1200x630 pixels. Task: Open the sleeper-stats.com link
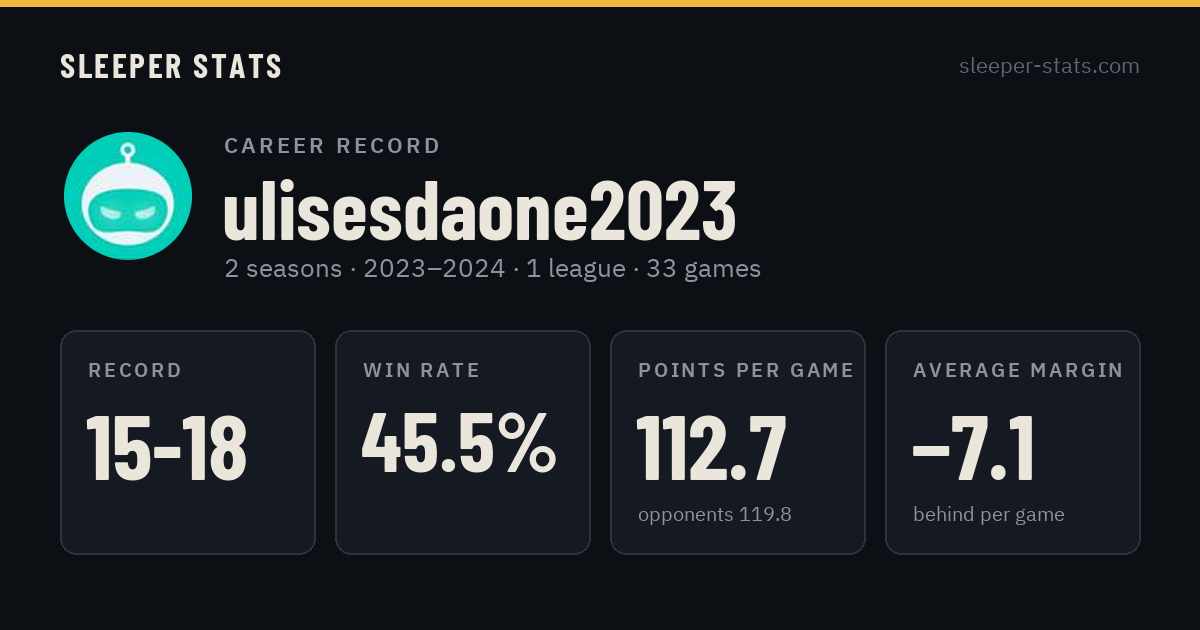(x=1049, y=66)
